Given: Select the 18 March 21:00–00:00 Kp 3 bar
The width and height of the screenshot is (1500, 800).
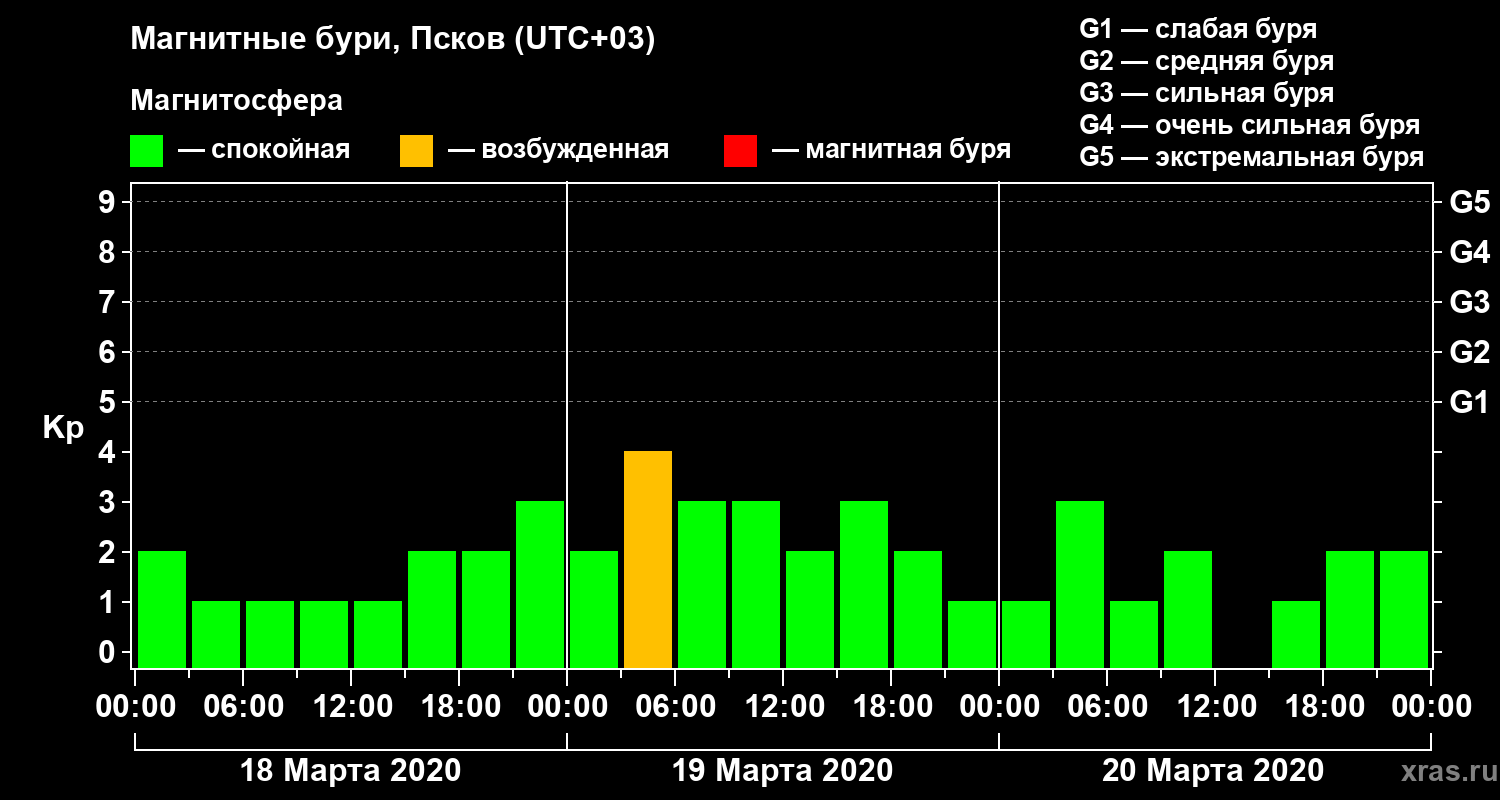Looking at the screenshot, I should coord(540,585).
